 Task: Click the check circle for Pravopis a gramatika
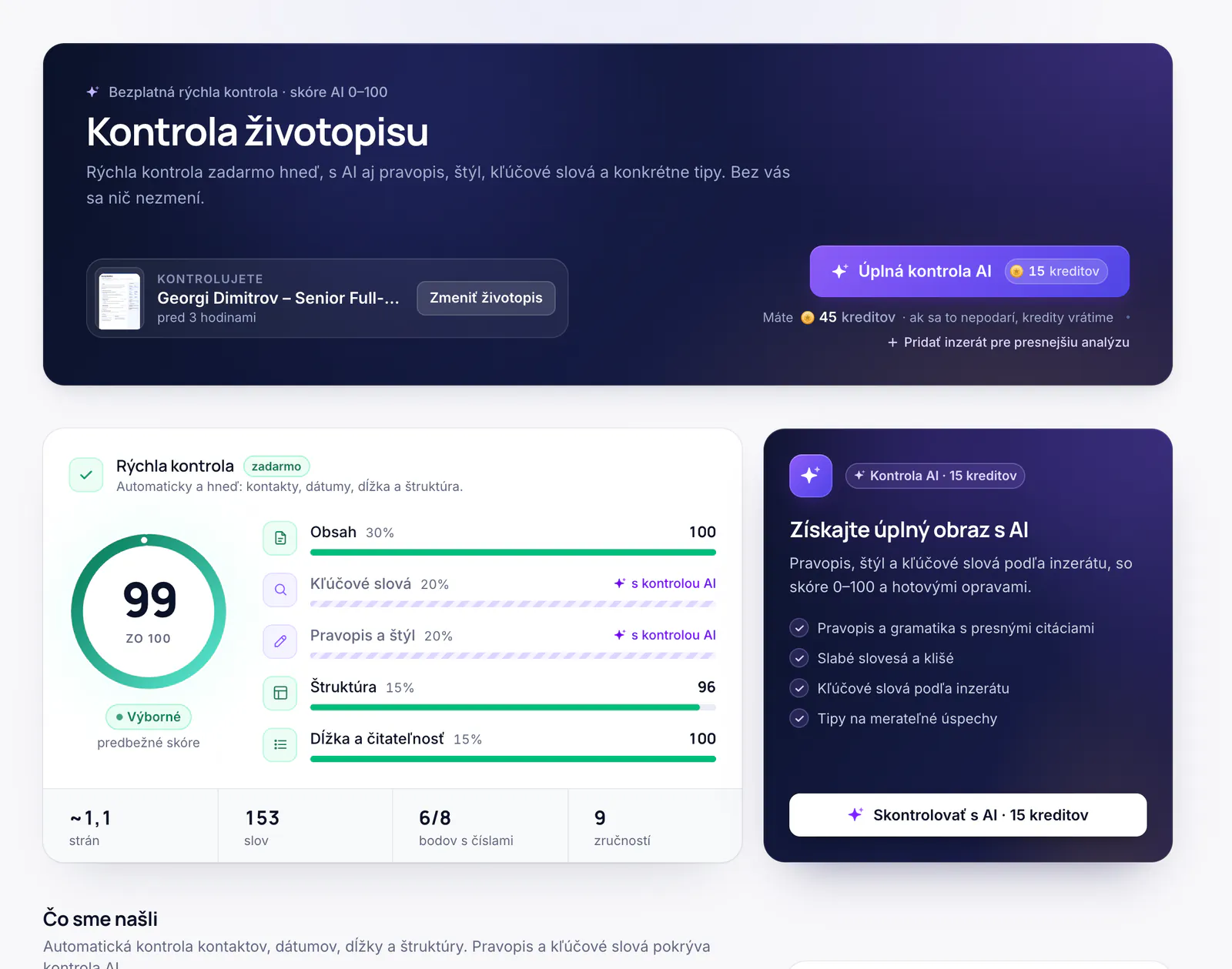tap(799, 628)
